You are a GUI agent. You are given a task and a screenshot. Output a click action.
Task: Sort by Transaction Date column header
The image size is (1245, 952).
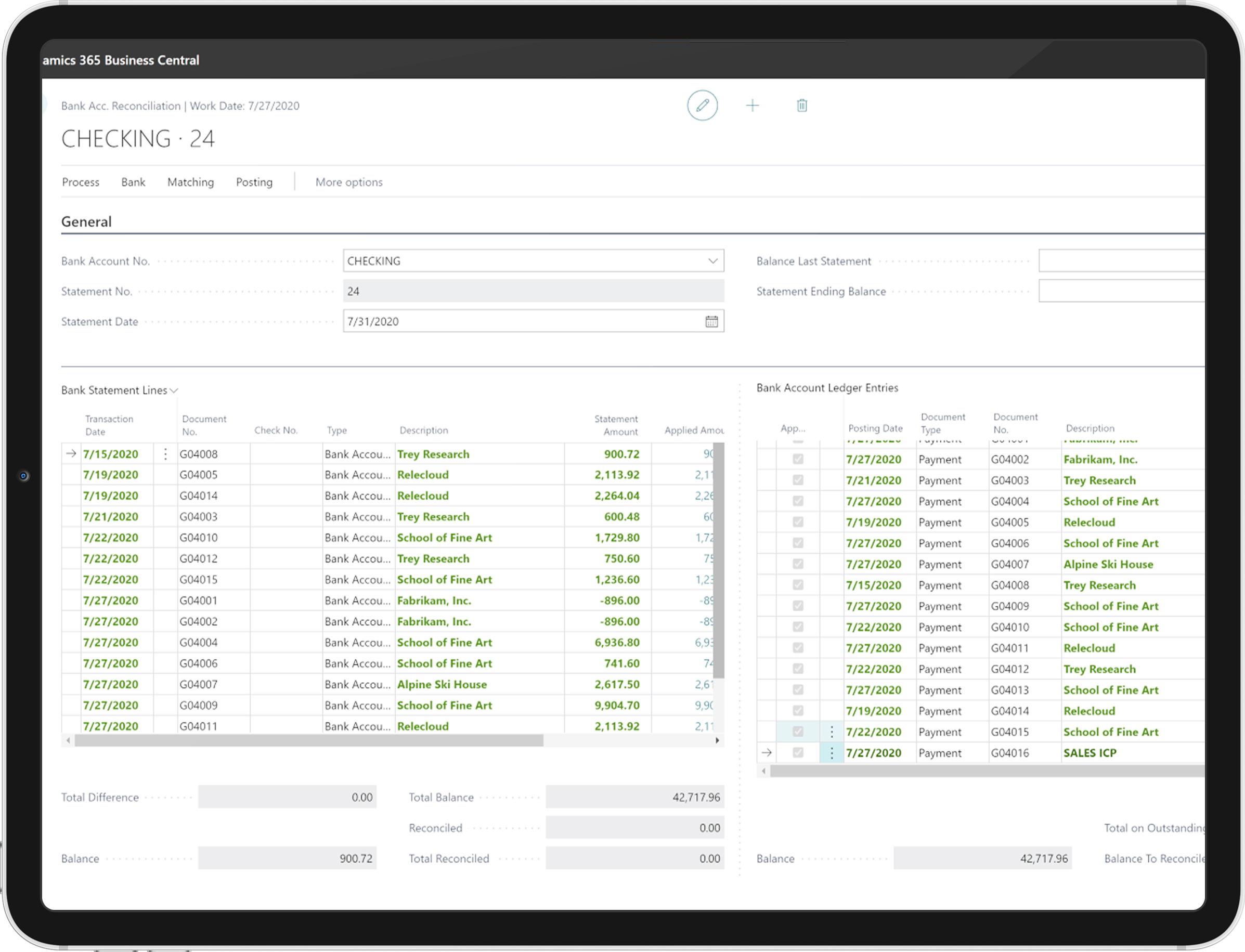point(109,425)
